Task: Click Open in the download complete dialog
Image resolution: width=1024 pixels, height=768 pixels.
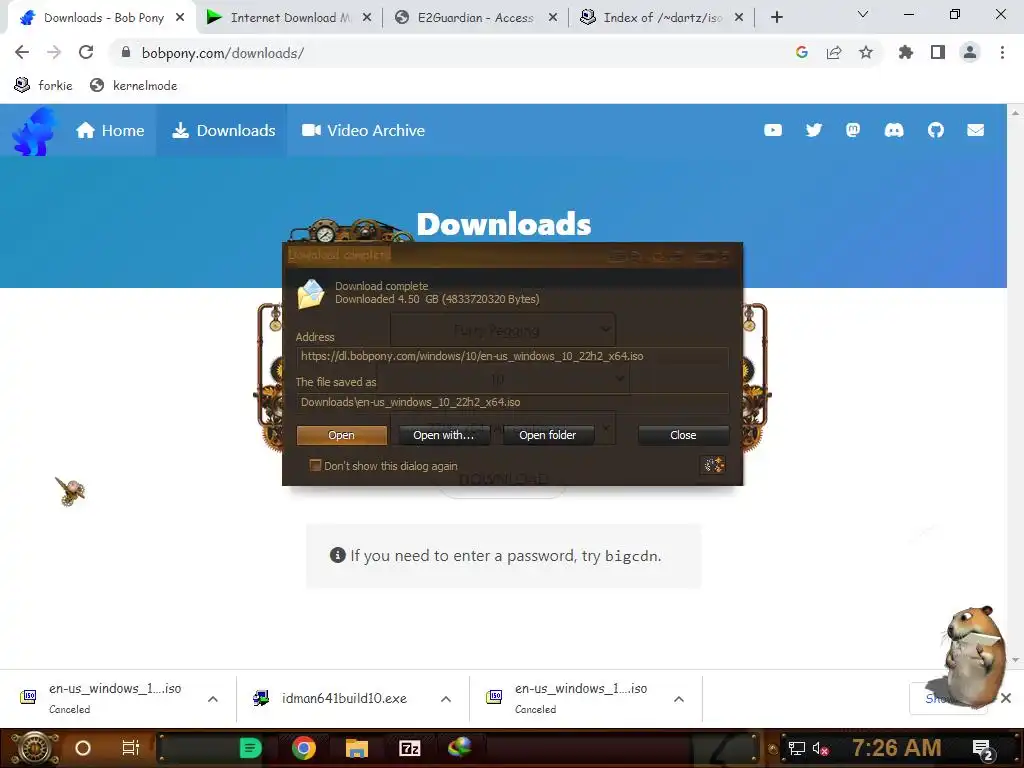Action: pos(342,435)
